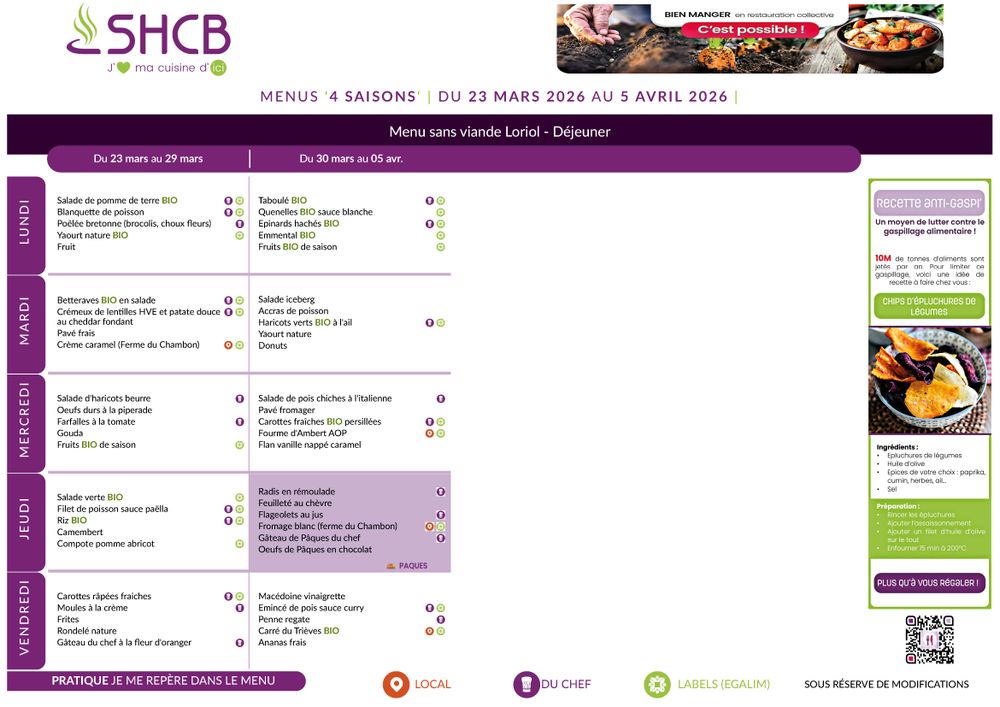Open the VENDREDI day tab
The height and width of the screenshot is (707, 1000).
[26, 619]
